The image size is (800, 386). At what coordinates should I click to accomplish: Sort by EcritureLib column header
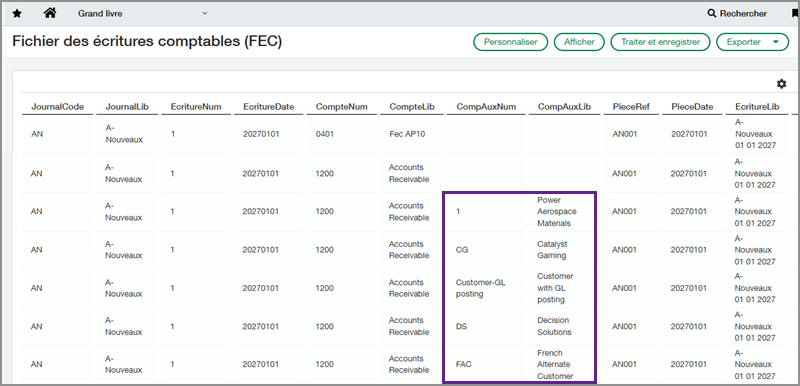757,107
